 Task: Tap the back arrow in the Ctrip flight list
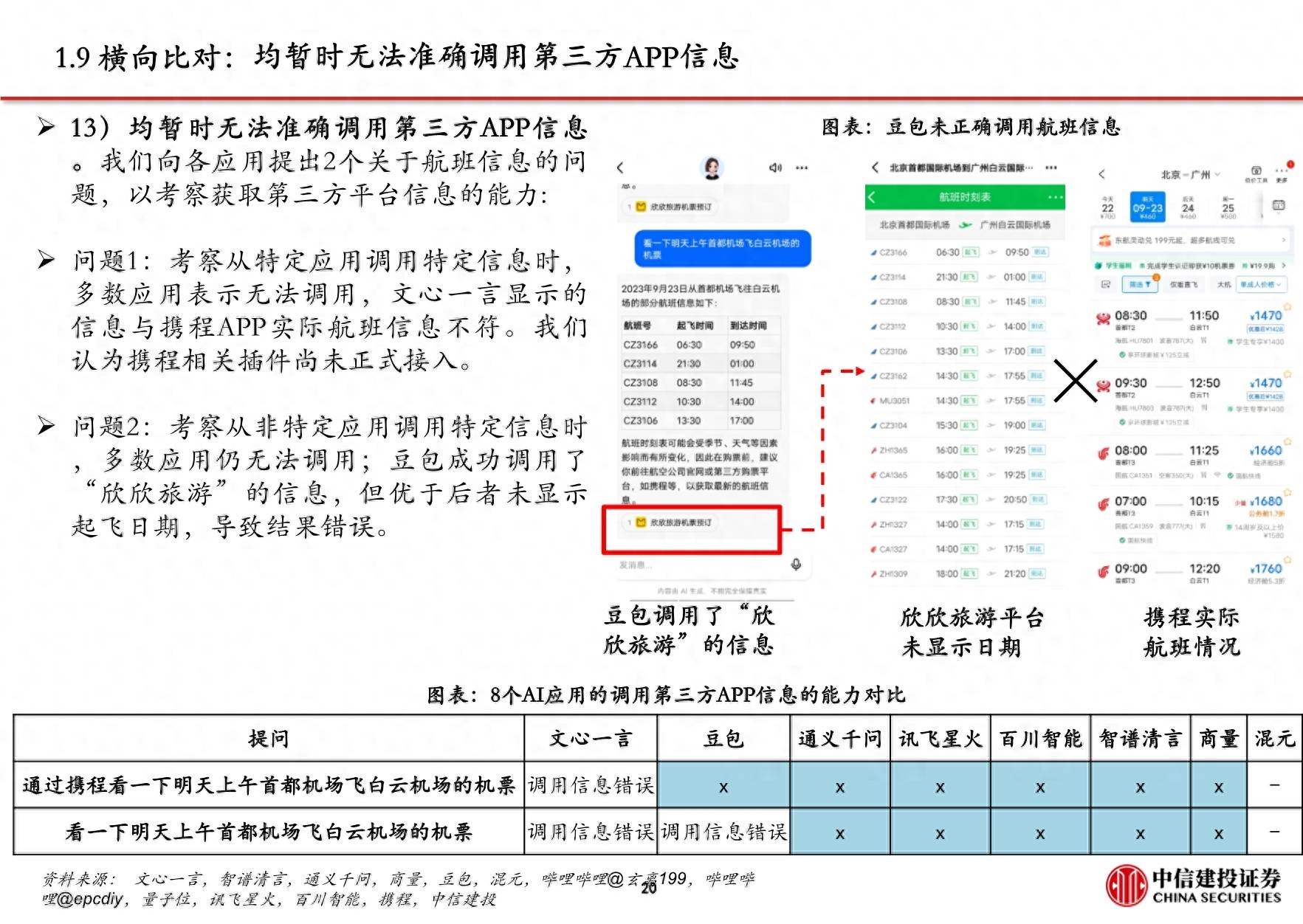click(1101, 174)
